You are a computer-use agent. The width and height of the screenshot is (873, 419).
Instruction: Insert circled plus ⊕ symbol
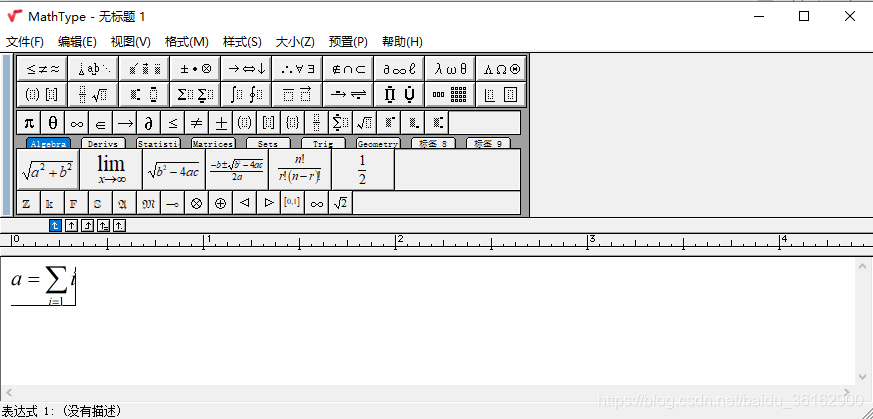click(x=220, y=203)
